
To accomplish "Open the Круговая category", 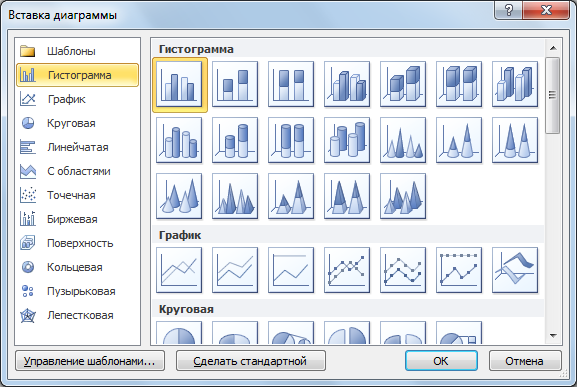I will (78, 123).
